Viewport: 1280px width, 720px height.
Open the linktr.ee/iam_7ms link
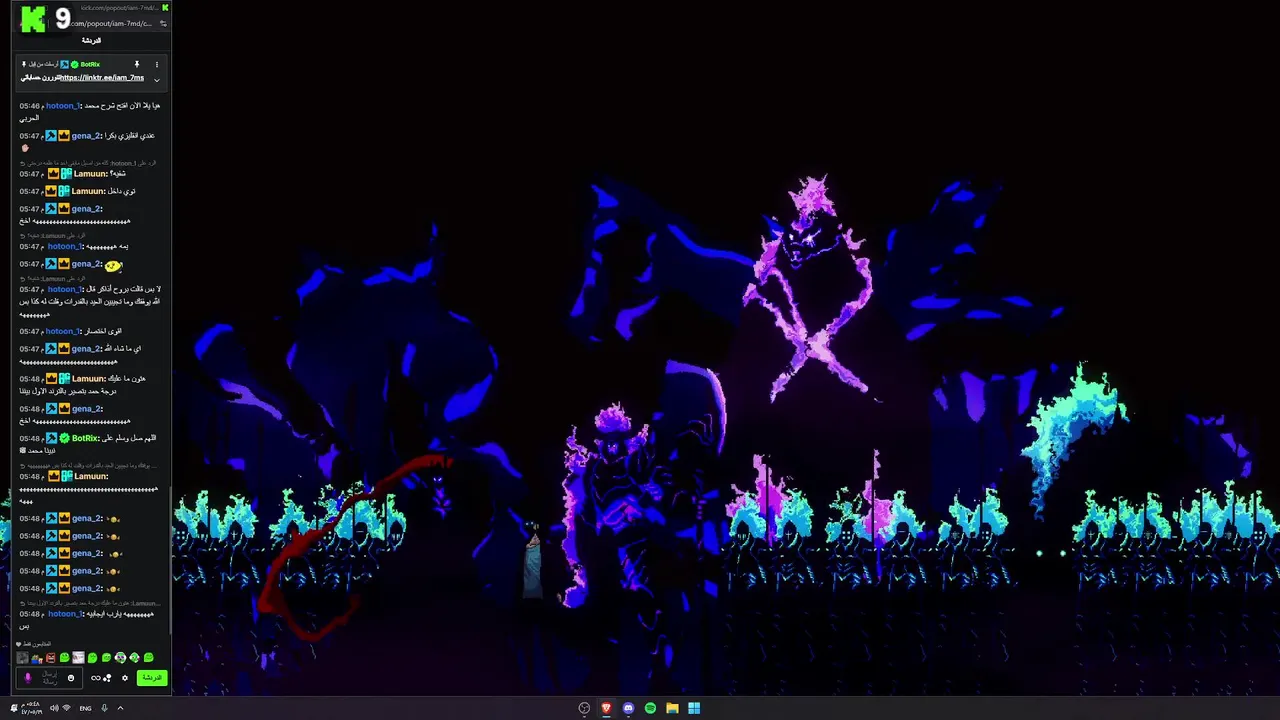102,78
